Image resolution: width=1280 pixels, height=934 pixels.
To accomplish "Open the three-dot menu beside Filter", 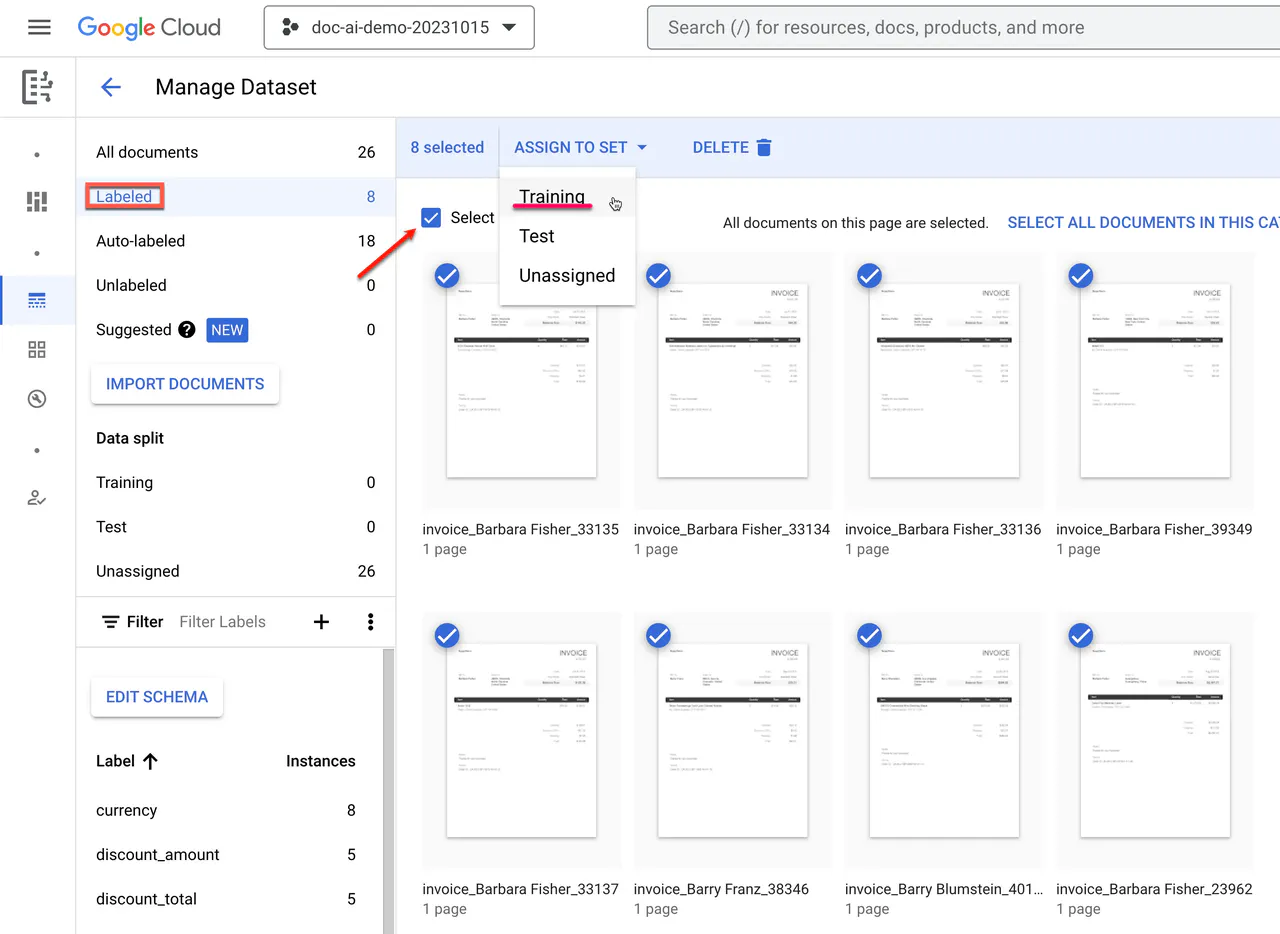I will pyautogui.click(x=370, y=622).
